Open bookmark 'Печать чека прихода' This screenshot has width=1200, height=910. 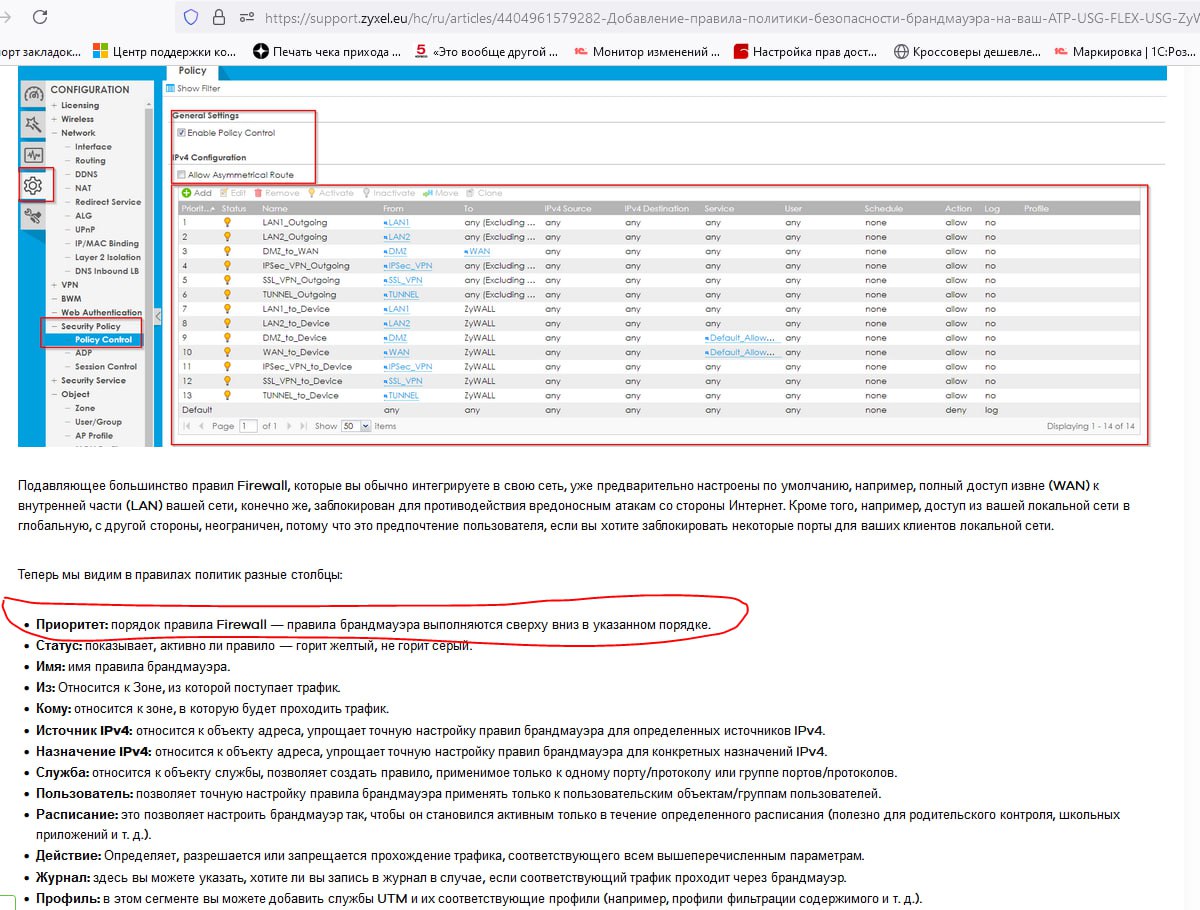coord(327,51)
